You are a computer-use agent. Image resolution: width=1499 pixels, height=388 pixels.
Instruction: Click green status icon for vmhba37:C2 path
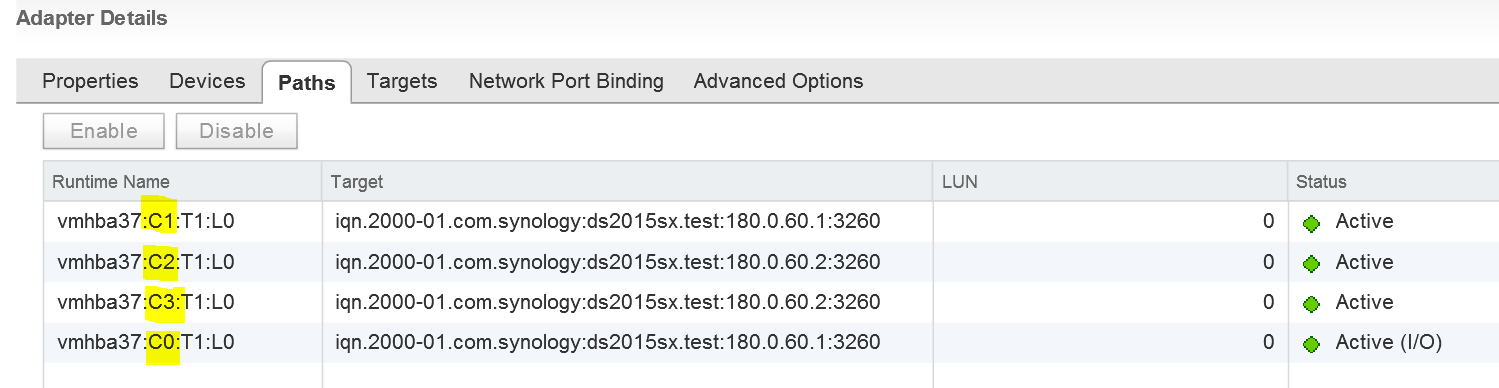(1312, 263)
